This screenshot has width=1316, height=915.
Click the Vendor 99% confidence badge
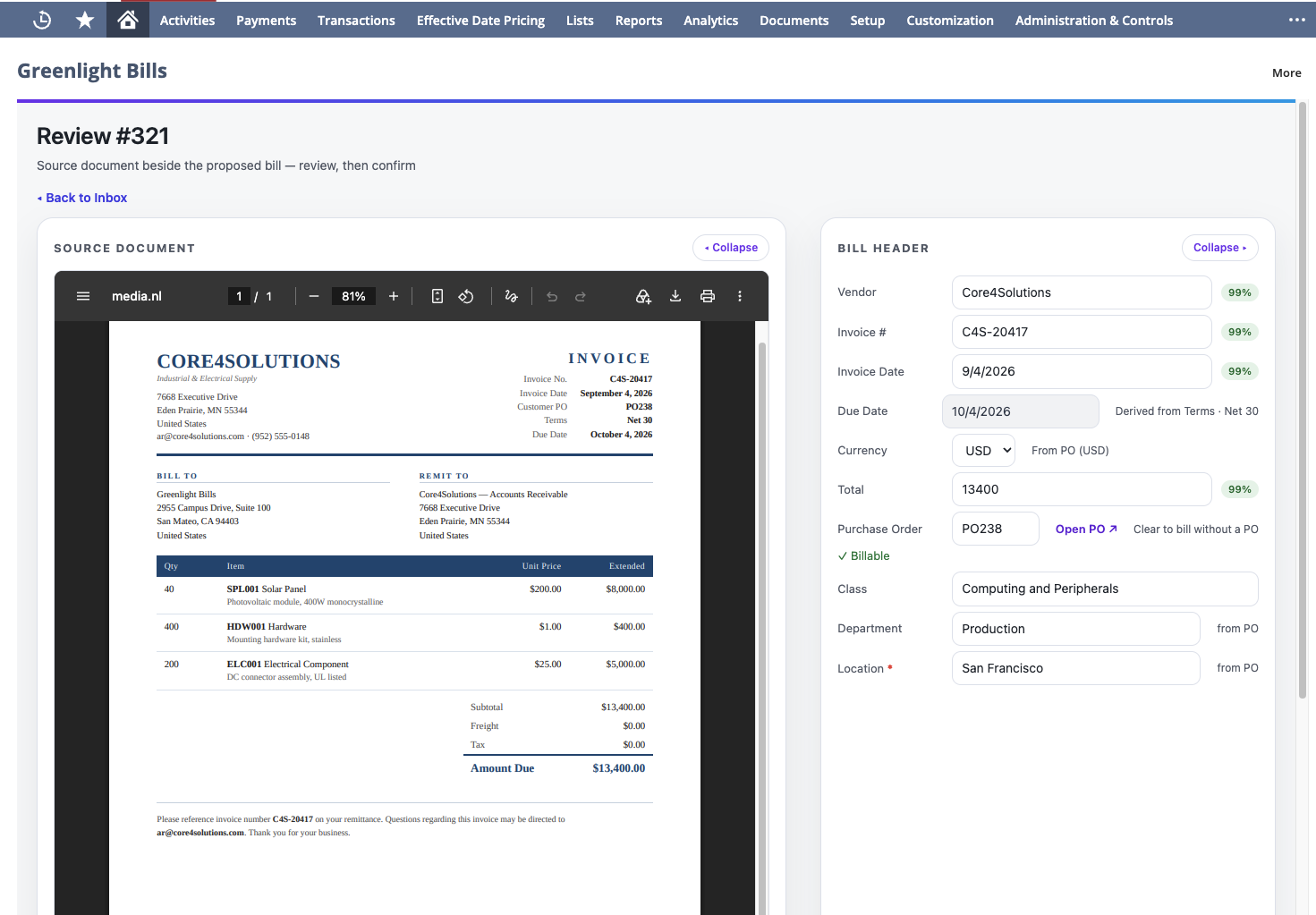pos(1240,292)
